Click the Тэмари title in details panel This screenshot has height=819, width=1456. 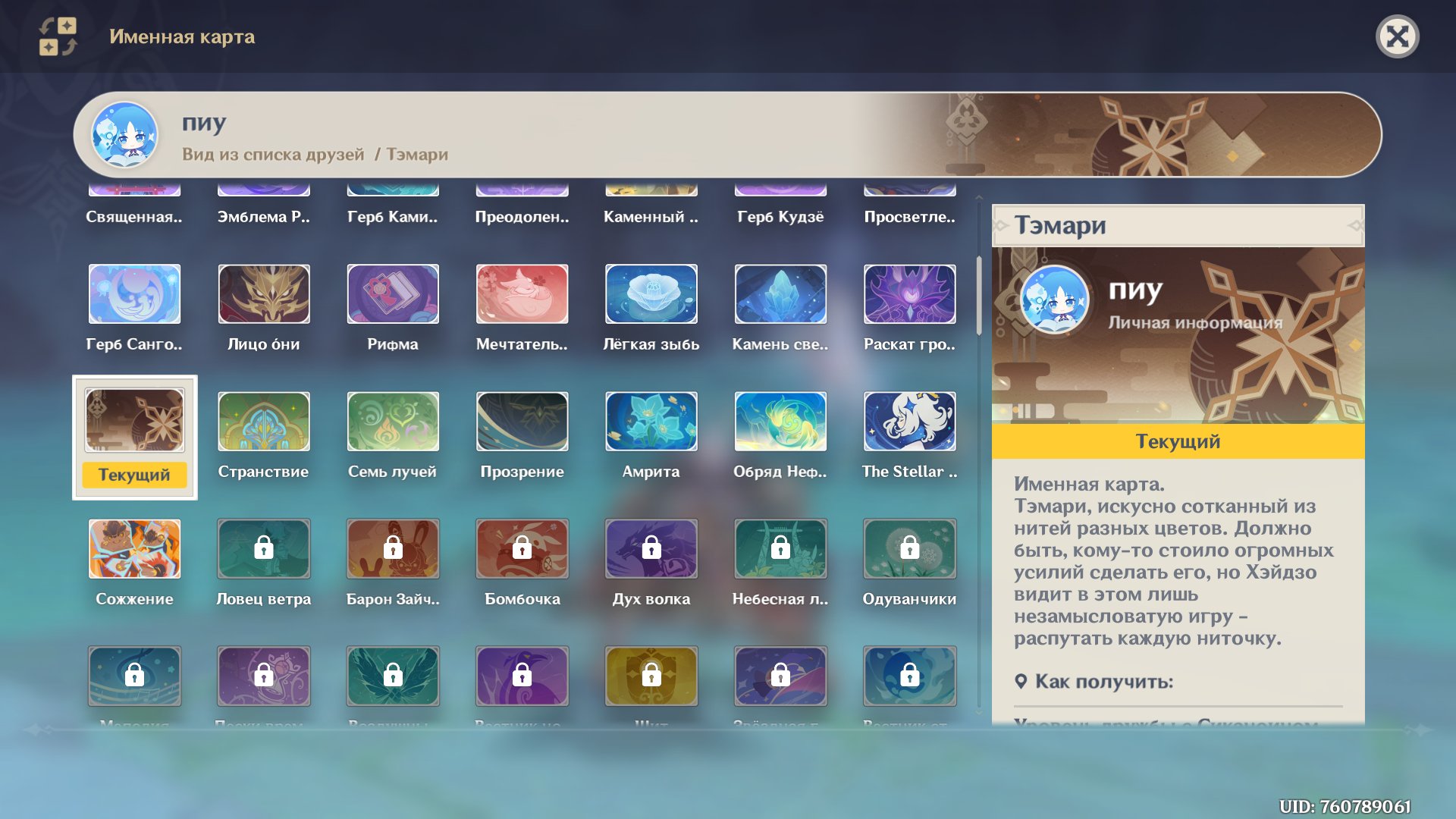(1060, 225)
